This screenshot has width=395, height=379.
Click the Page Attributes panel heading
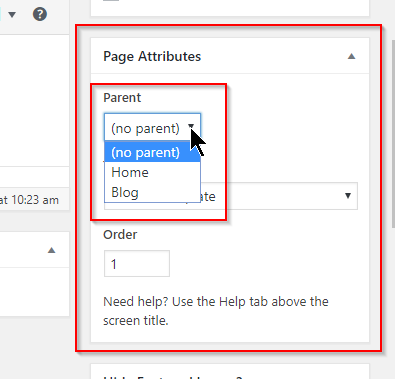152,56
